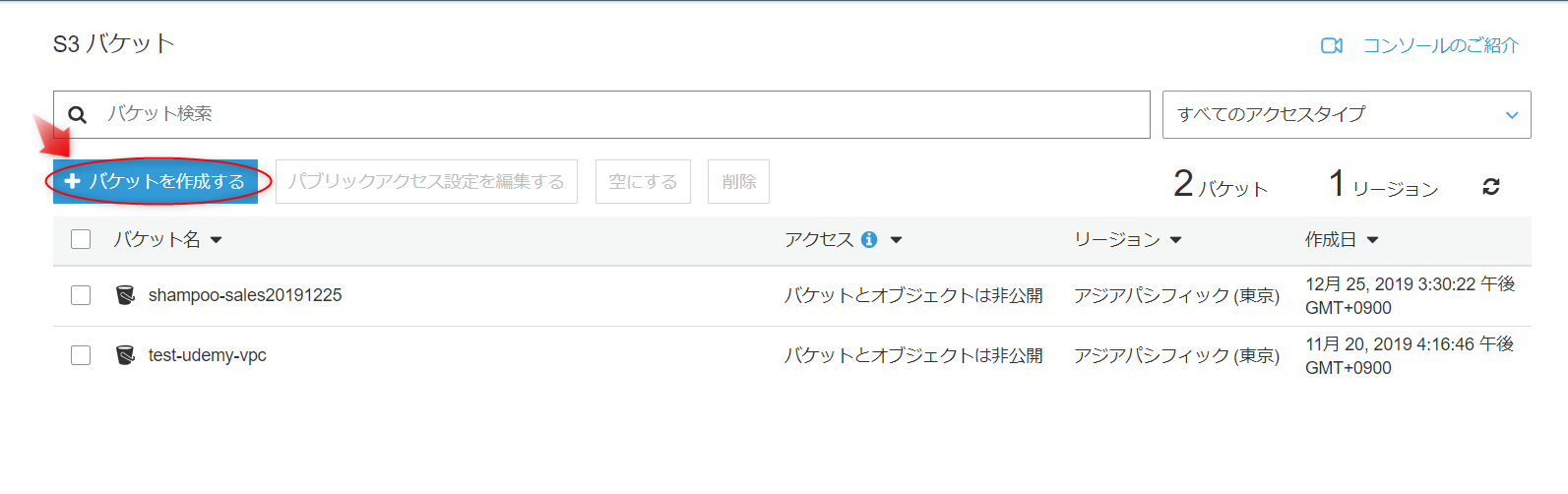Open the コンソールのご紹介 link
This screenshot has height=494, width=1568.
[x=1440, y=45]
